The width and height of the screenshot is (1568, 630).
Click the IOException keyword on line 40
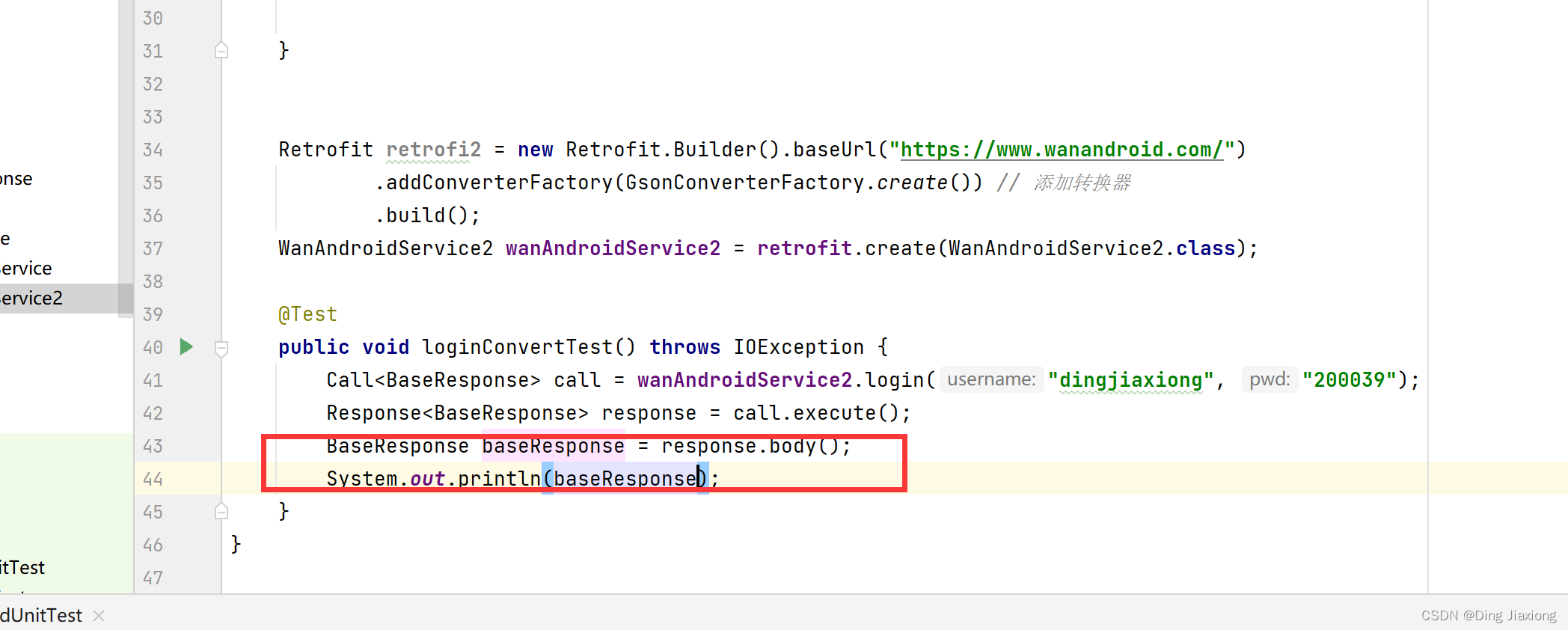pyautogui.click(x=798, y=347)
